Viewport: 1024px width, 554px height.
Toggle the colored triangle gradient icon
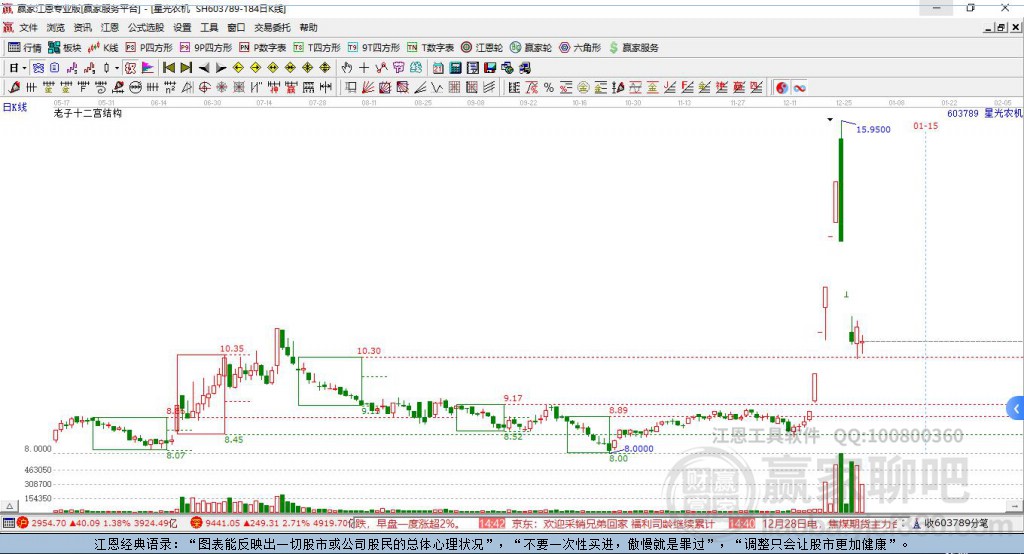(x=148, y=68)
